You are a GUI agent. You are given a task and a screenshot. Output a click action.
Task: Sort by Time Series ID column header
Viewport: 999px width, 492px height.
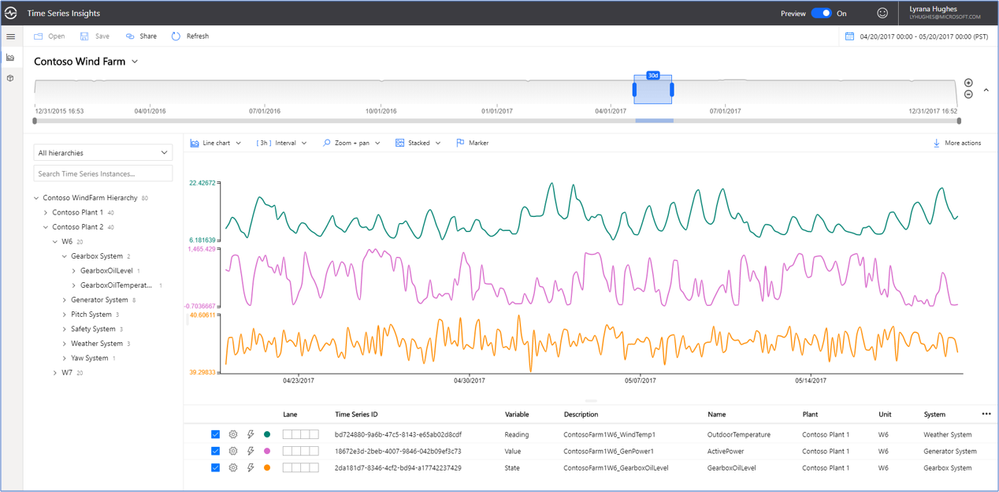[x=356, y=414]
